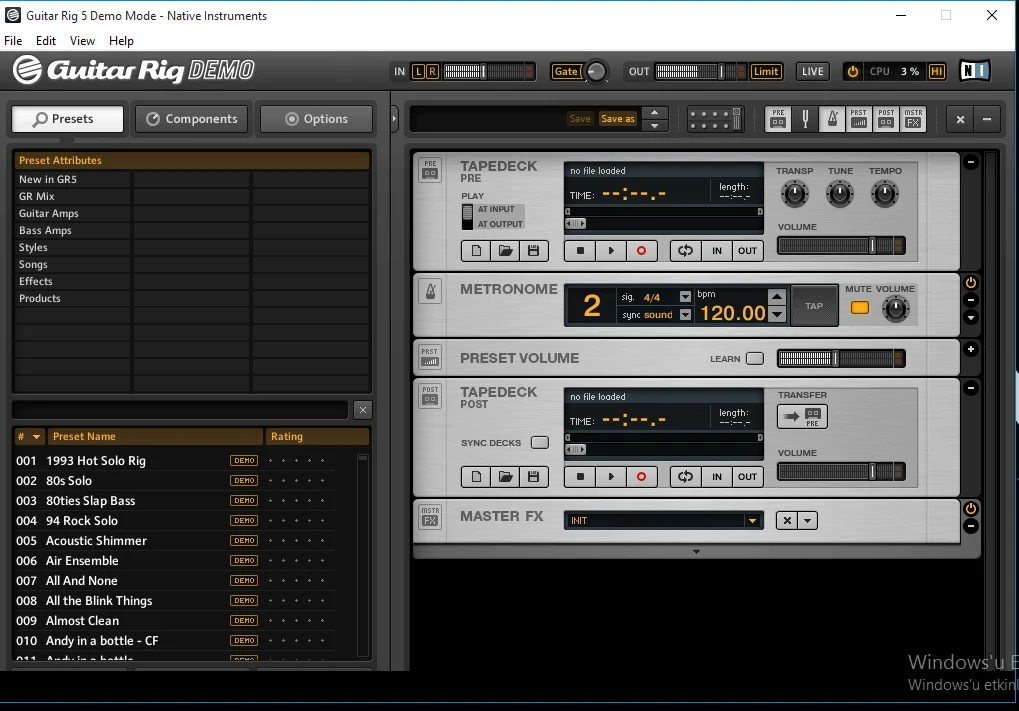
Task: Enable Preset Volume LEARN
Action: pyautogui.click(x=755, y=359)
